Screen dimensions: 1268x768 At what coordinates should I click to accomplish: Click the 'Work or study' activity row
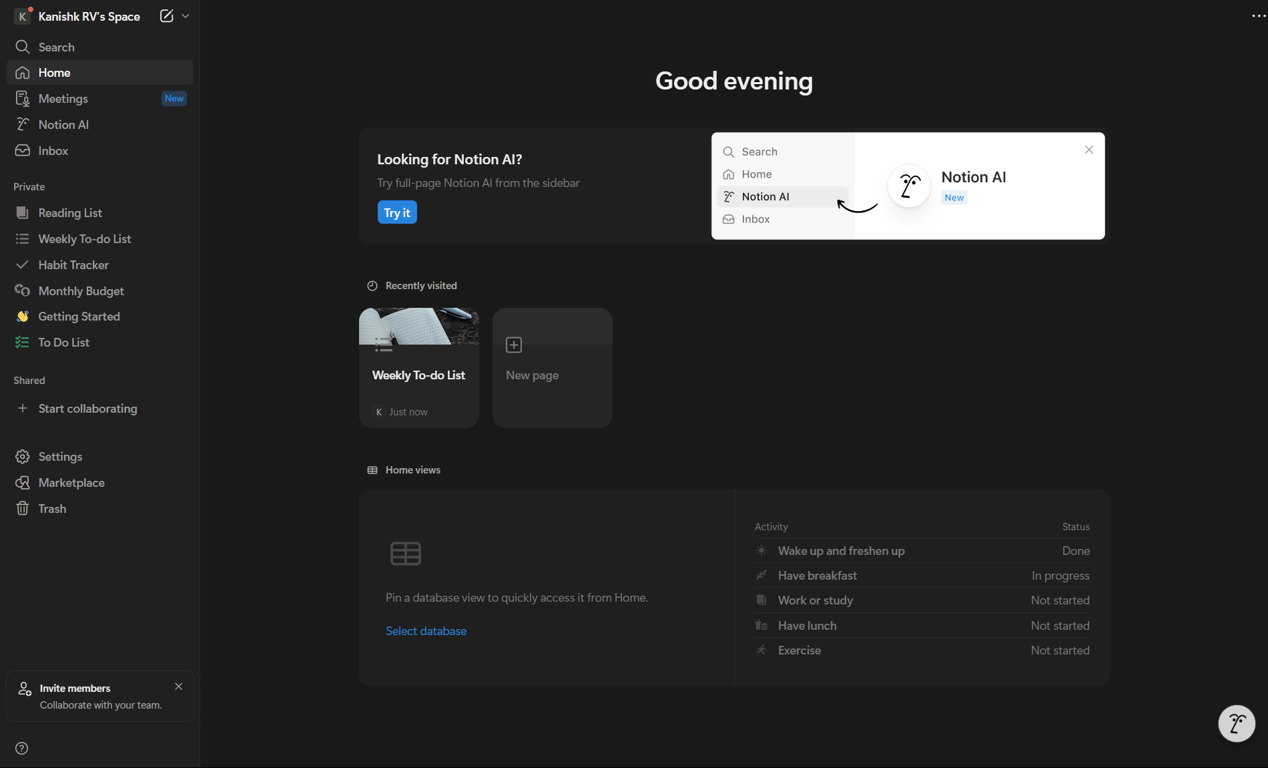tap(922, 600)
